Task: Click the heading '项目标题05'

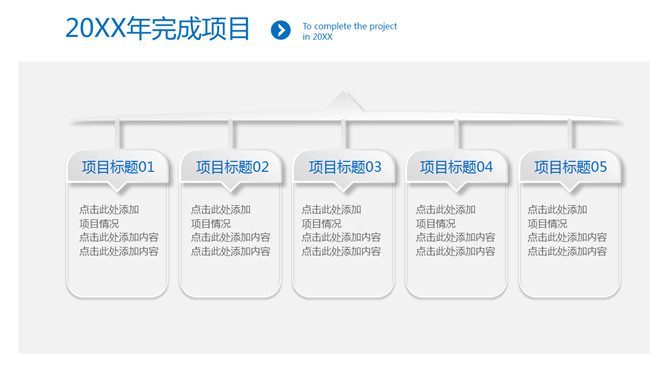Action: coord(571,167)
